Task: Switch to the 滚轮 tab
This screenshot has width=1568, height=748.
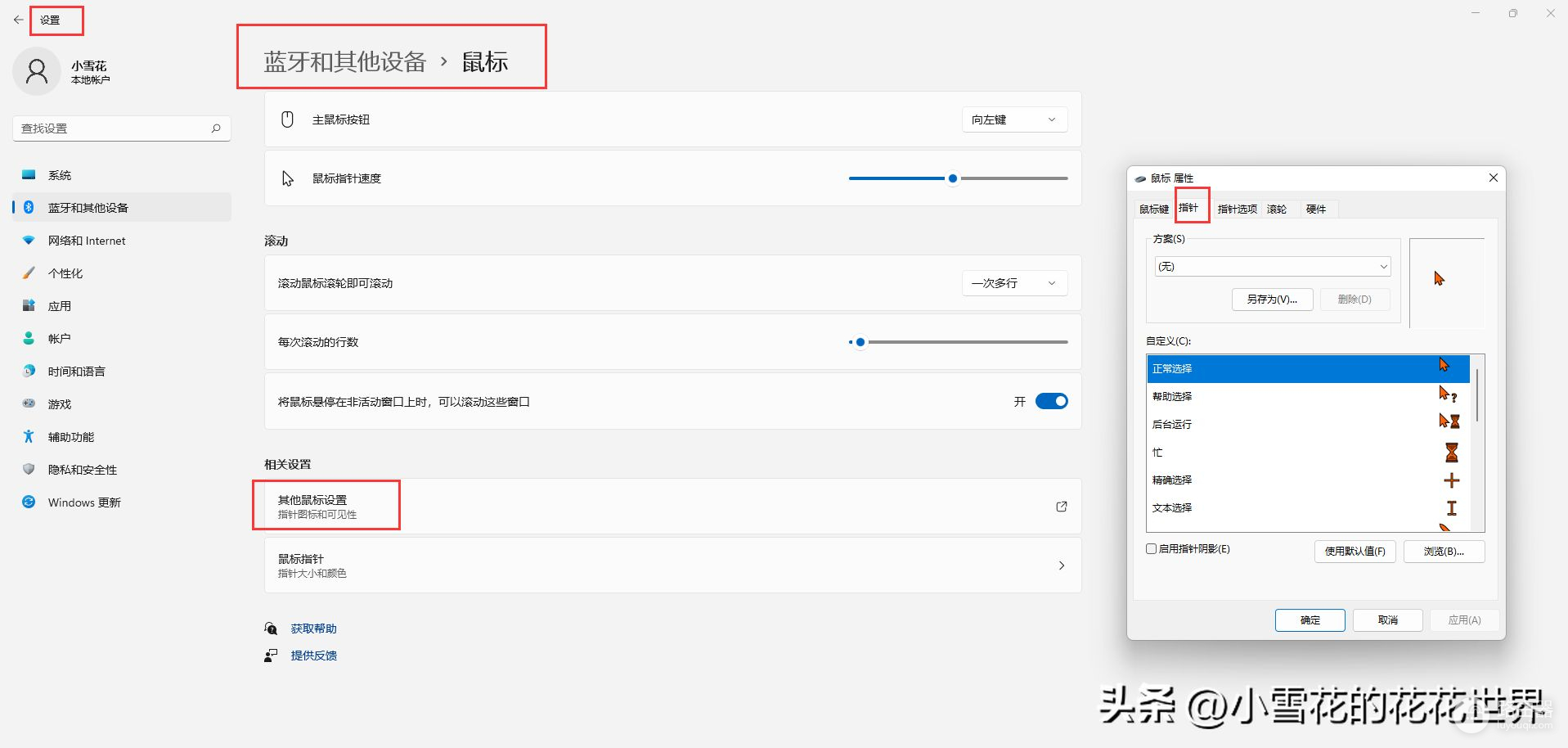Action: (1277, 209)
